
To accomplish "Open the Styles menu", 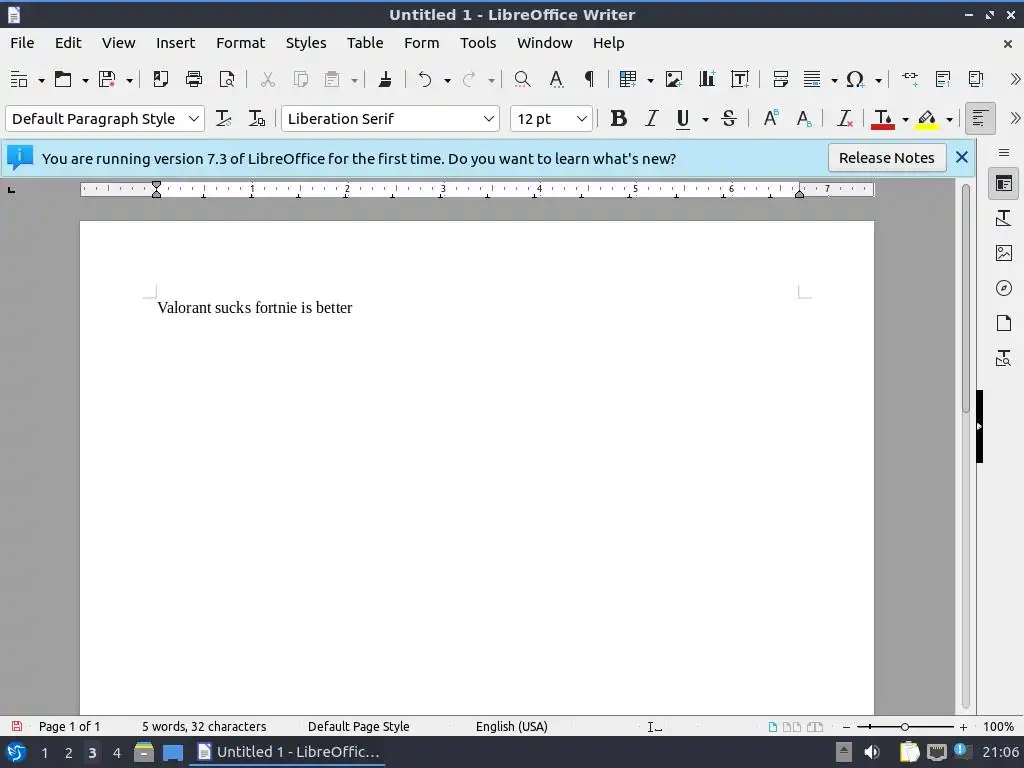I will [306, 43].
